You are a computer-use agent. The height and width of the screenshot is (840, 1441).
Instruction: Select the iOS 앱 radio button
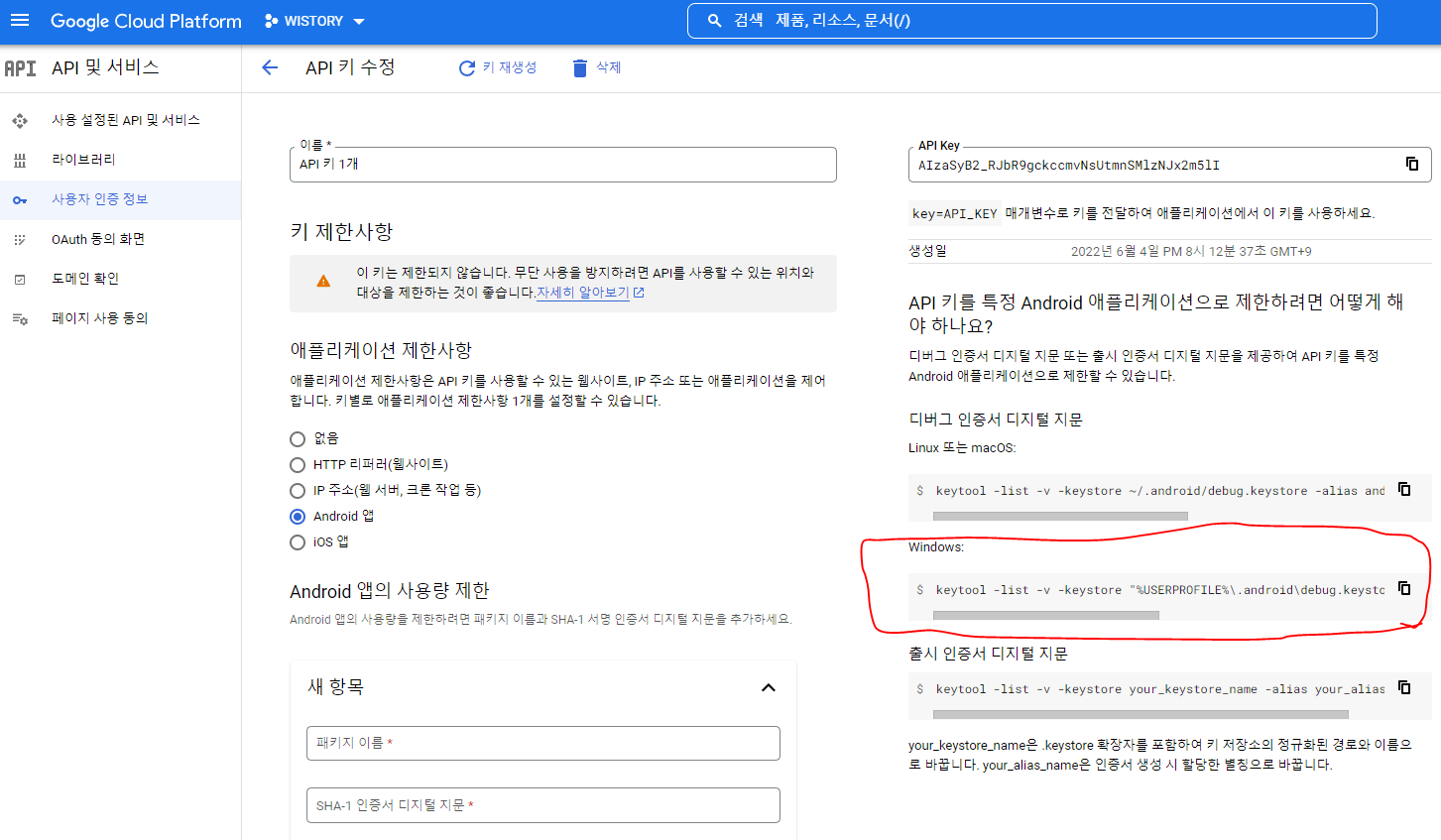click(x=298, y=542)
